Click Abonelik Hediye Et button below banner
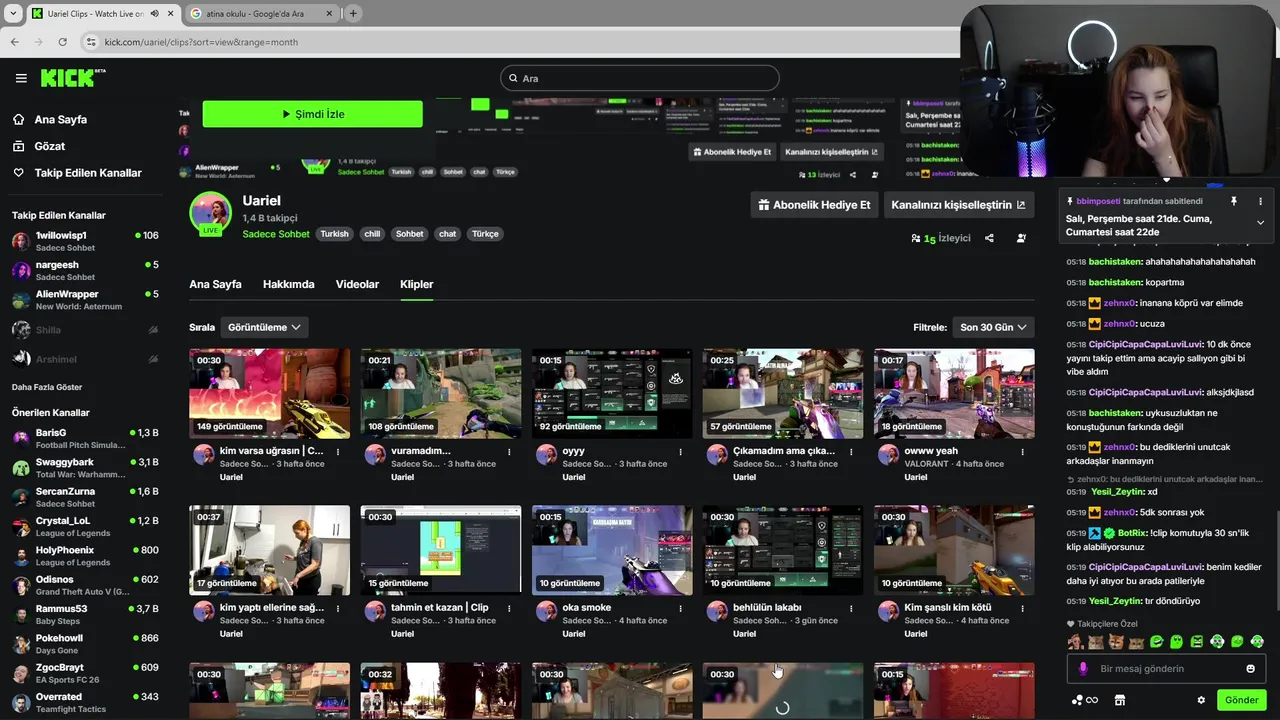The height and width of the screenshot is (720, 1280). (814, 205)
